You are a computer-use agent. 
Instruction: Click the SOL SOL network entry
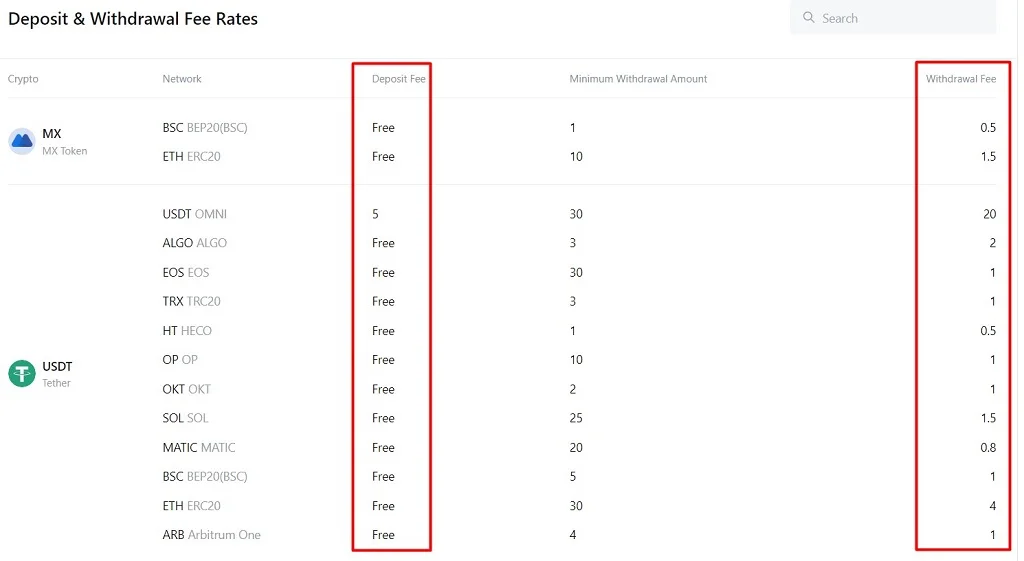click(x=185, y=418)
